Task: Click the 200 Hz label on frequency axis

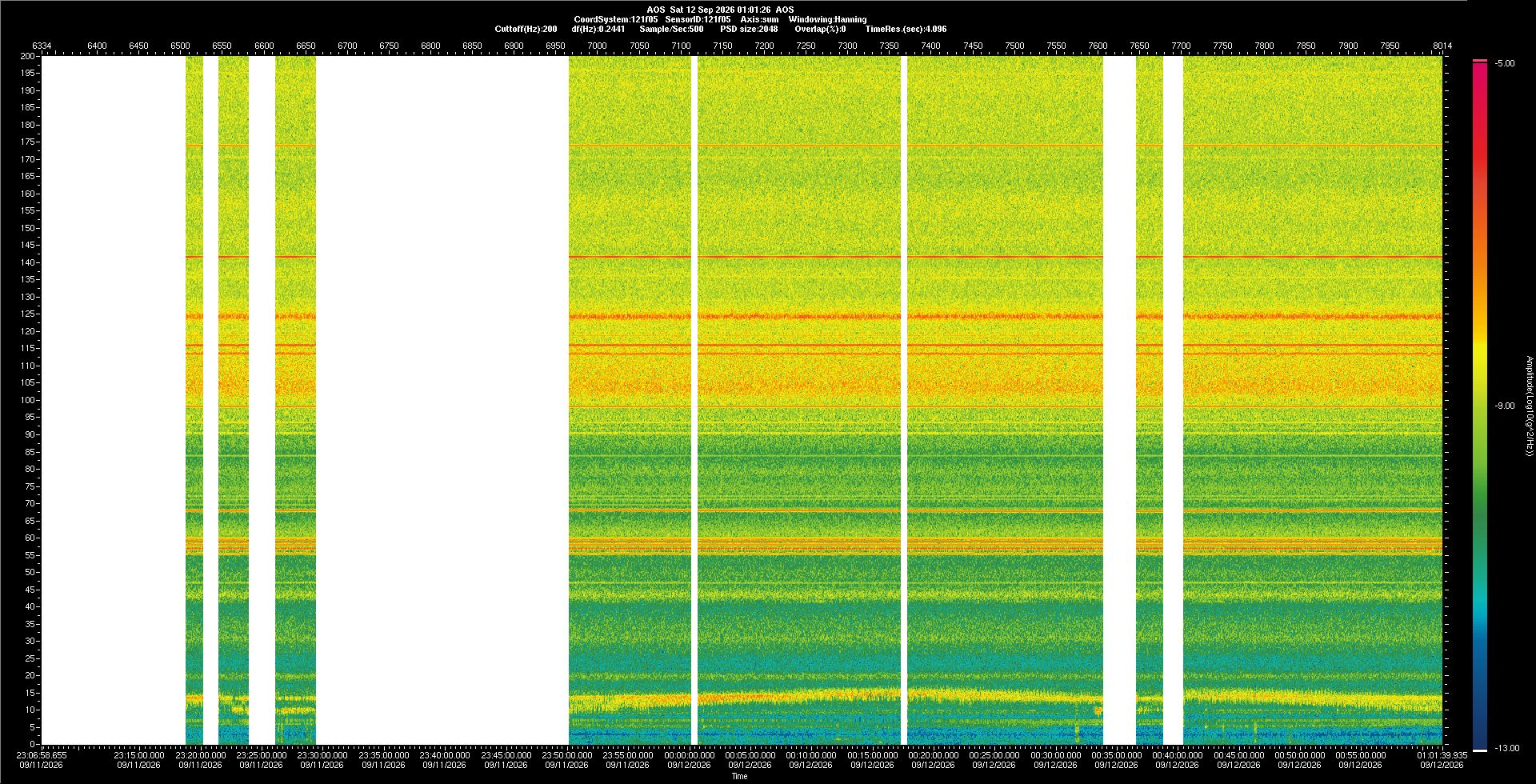Action: pyautogui.click(x=28, y=56)
